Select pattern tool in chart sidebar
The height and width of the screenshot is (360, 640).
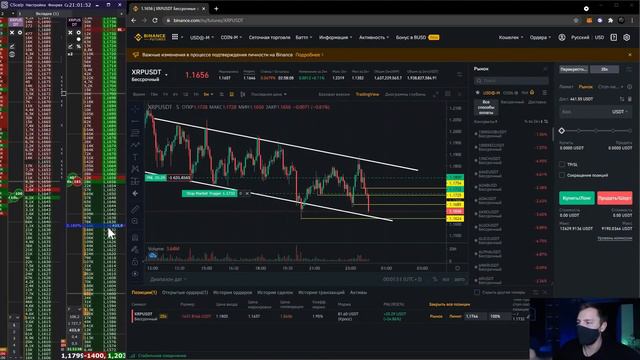(135, 169)
